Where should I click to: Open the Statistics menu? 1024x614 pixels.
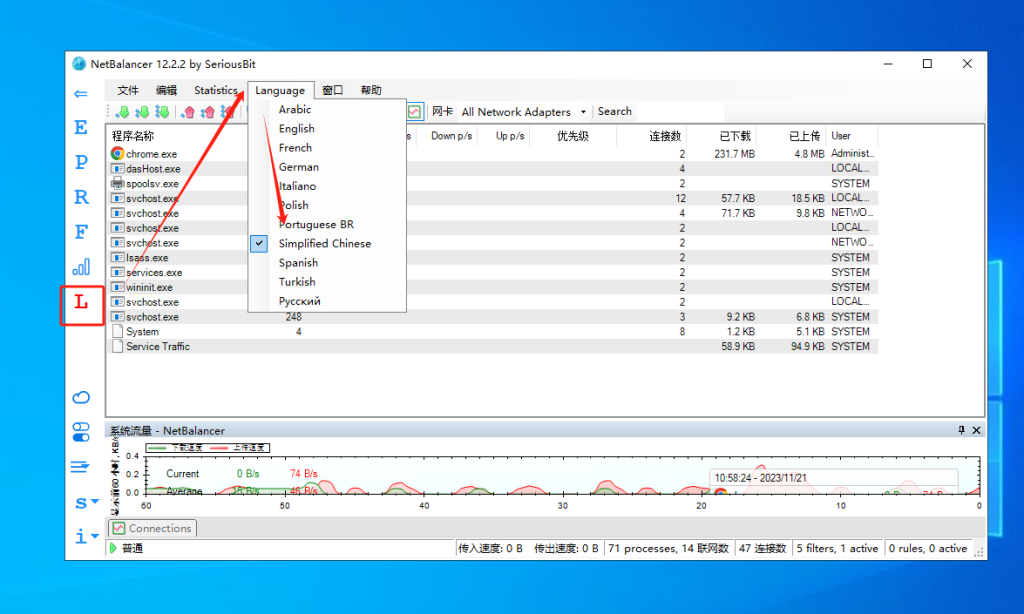coord(216,90)
